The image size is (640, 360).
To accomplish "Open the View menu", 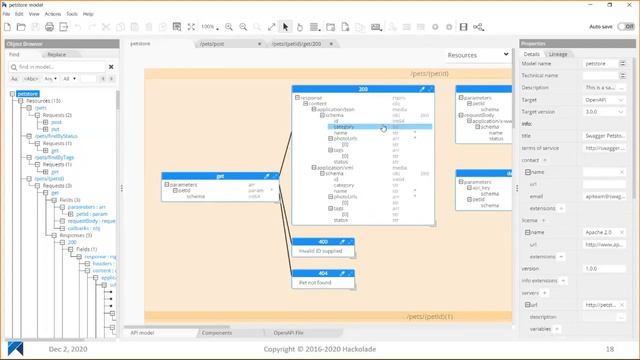I will click(34, 14).
